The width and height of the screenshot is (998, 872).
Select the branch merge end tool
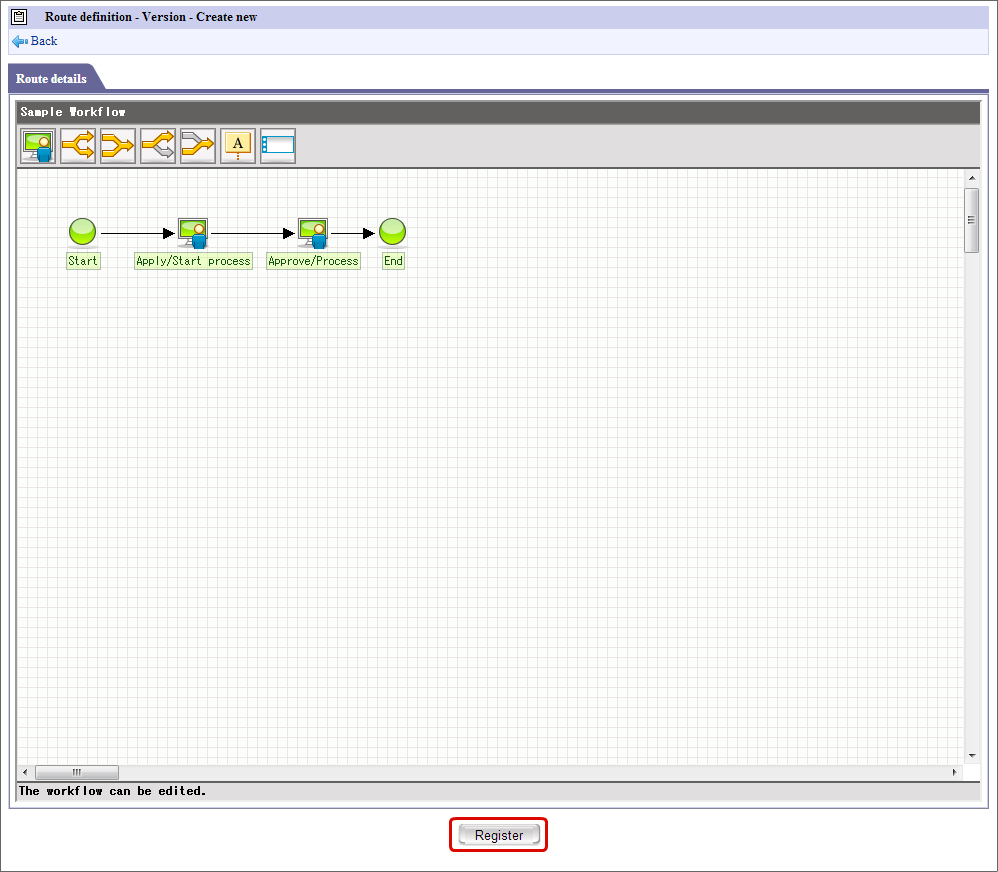coord(118,146)
